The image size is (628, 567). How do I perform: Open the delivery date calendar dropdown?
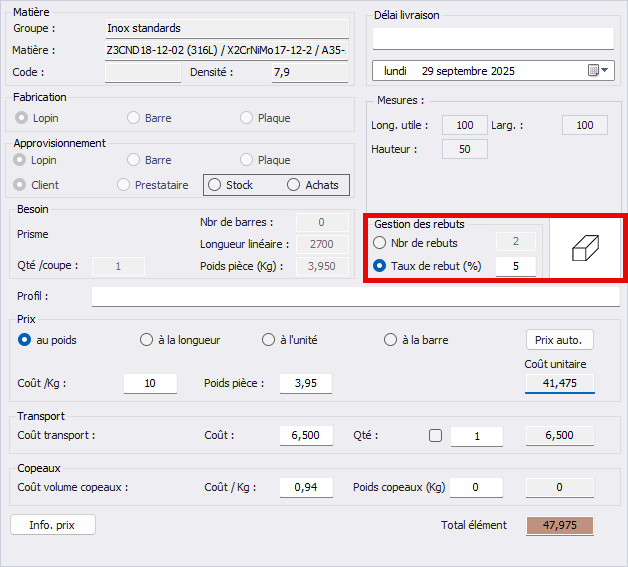(599, 71)
